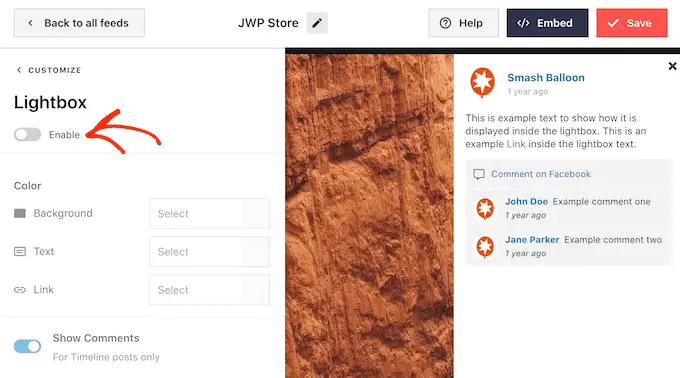680x378 pixels.
Task: Close the lightbox preview with X
Action: click(672, 66)
